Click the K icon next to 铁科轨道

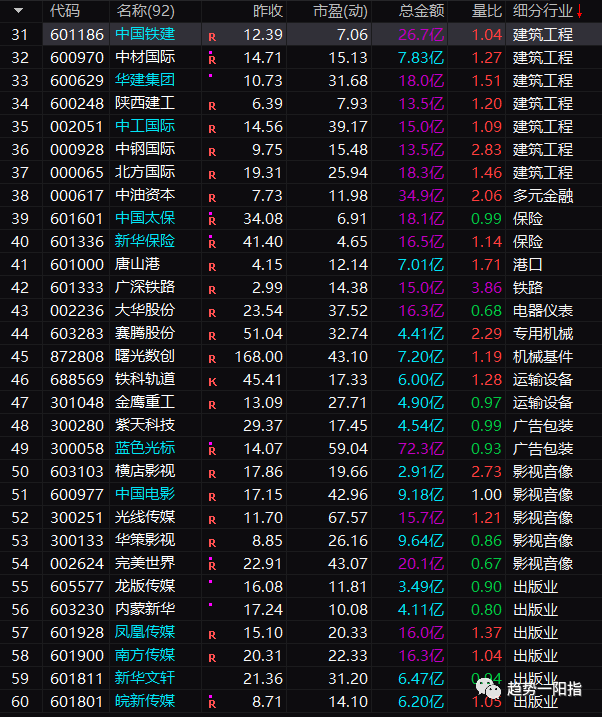click(212, 382)
